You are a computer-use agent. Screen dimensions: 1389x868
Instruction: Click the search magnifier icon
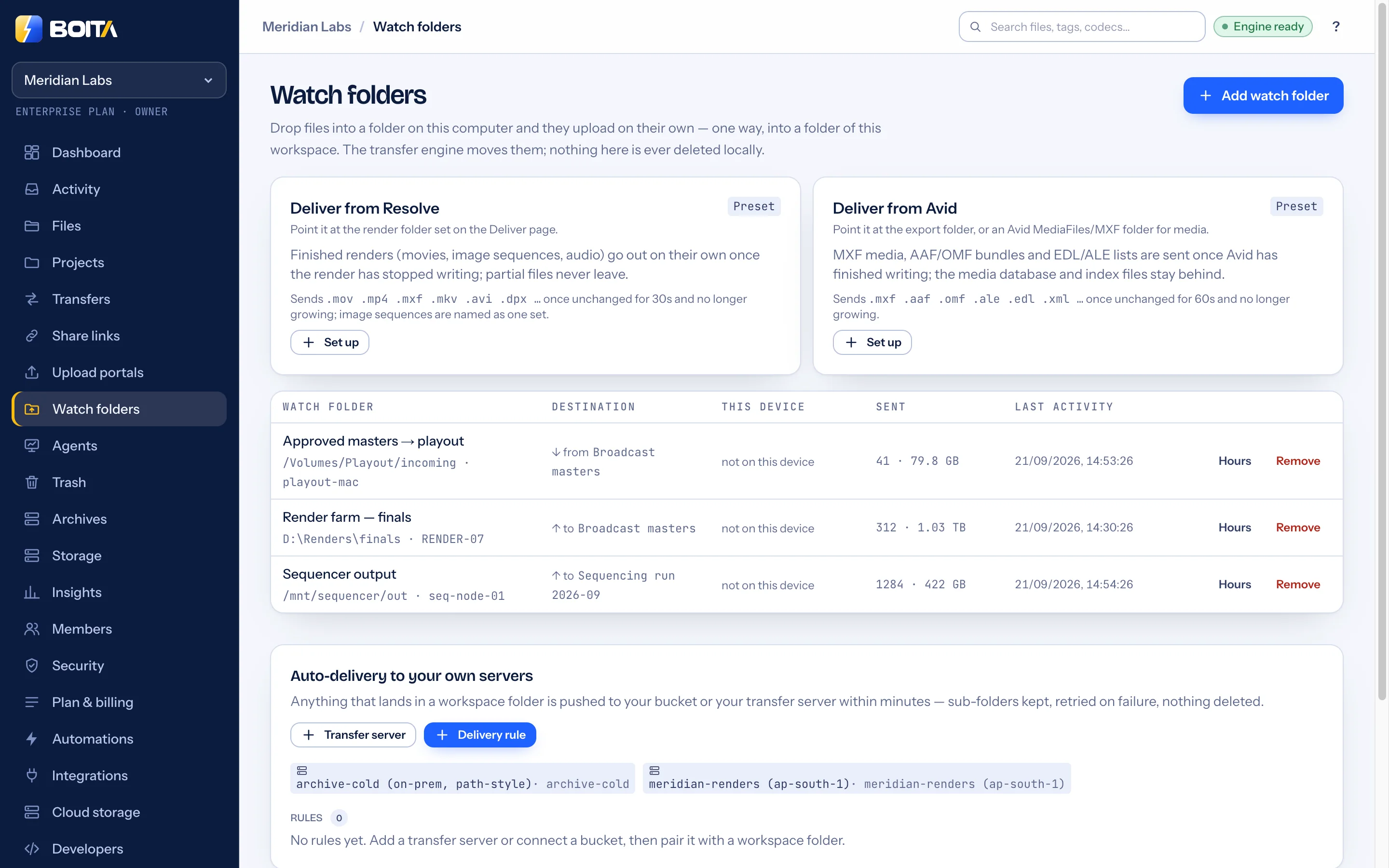point(975,27)
